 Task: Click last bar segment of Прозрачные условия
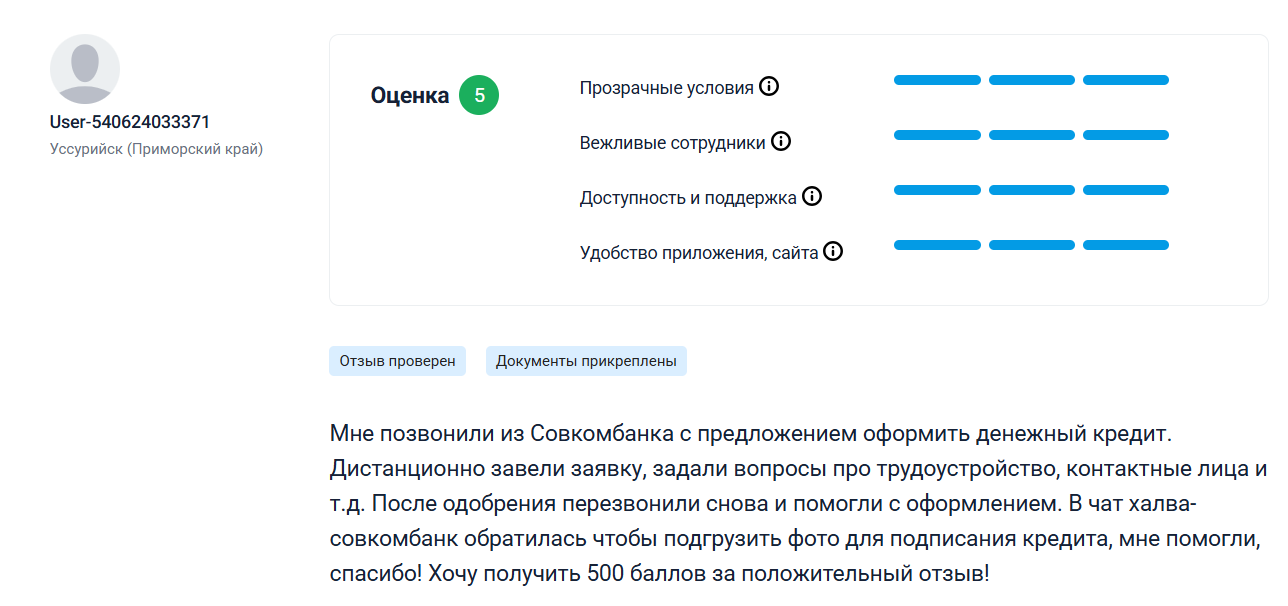click(x=1126, y=80)
